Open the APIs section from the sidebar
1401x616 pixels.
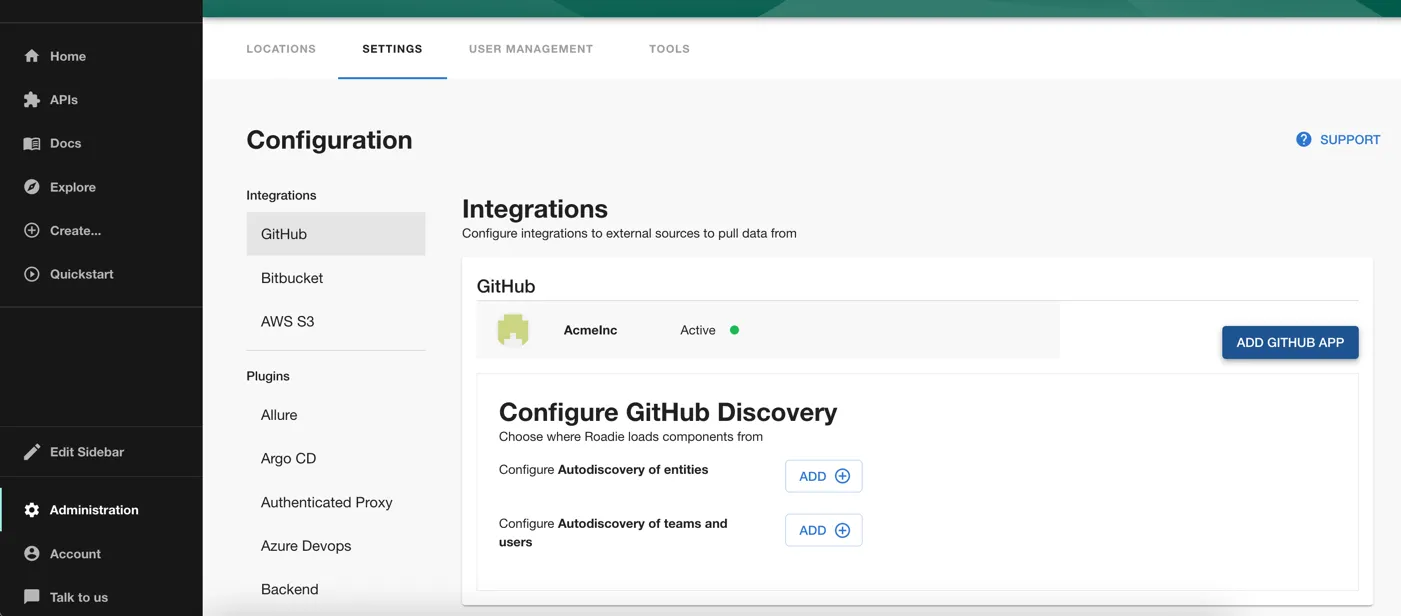pos(31,99)
